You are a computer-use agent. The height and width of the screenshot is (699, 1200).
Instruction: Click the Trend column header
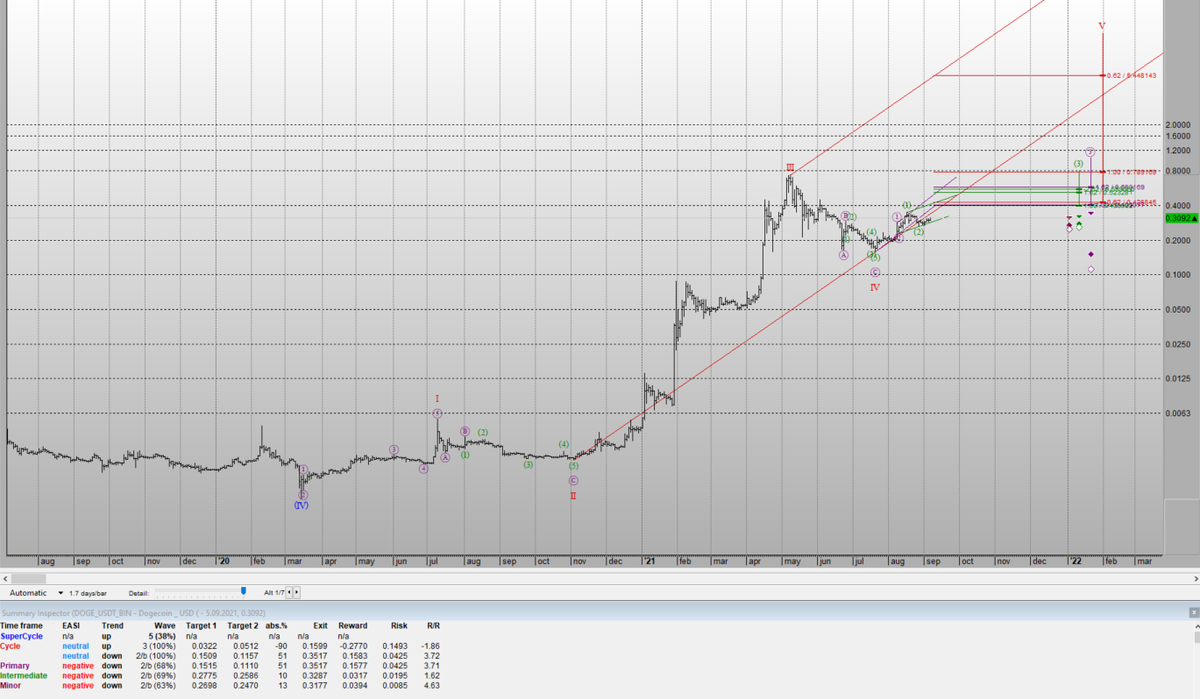coord(112,625)
